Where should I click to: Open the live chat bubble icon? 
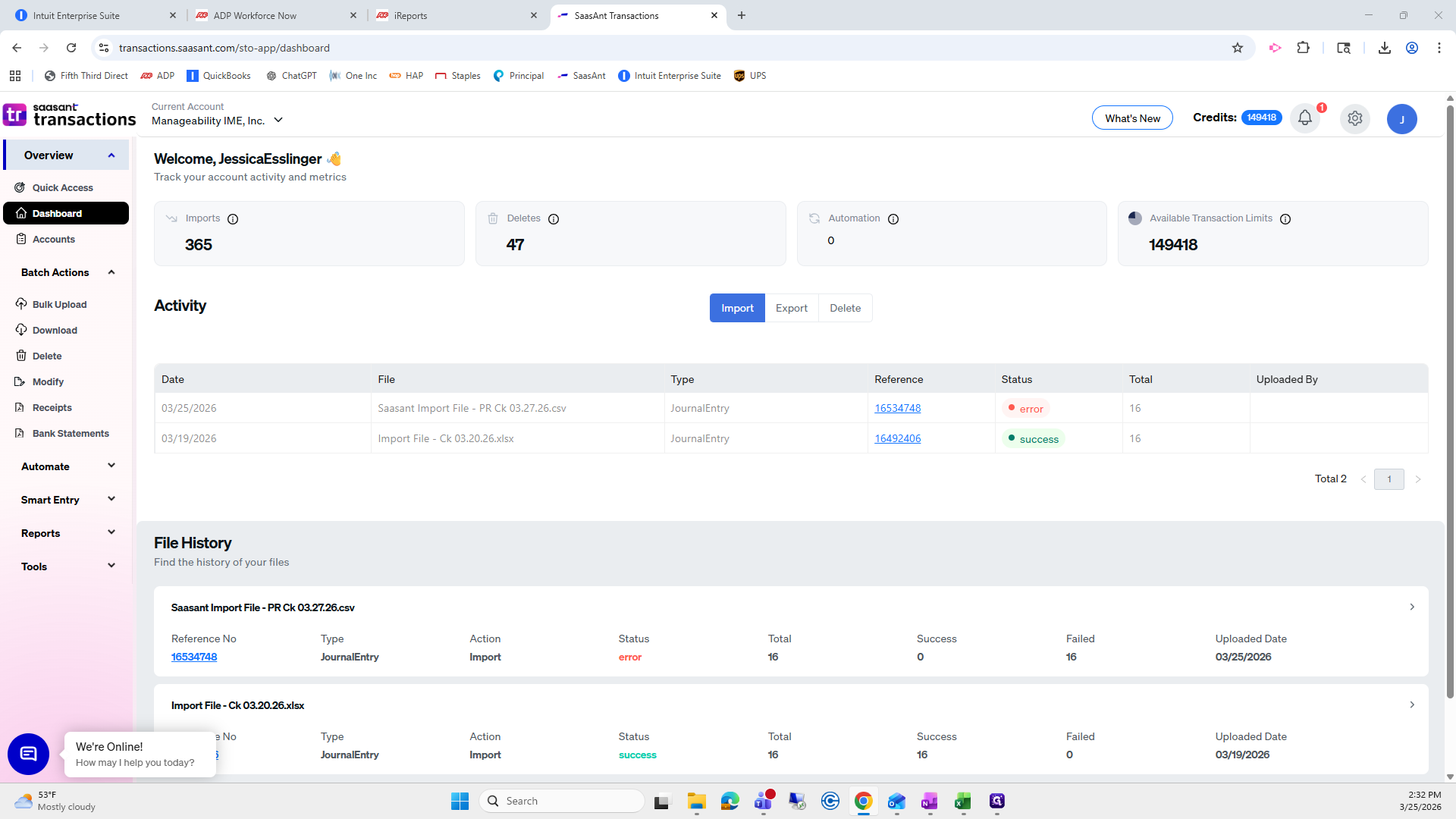28,754
